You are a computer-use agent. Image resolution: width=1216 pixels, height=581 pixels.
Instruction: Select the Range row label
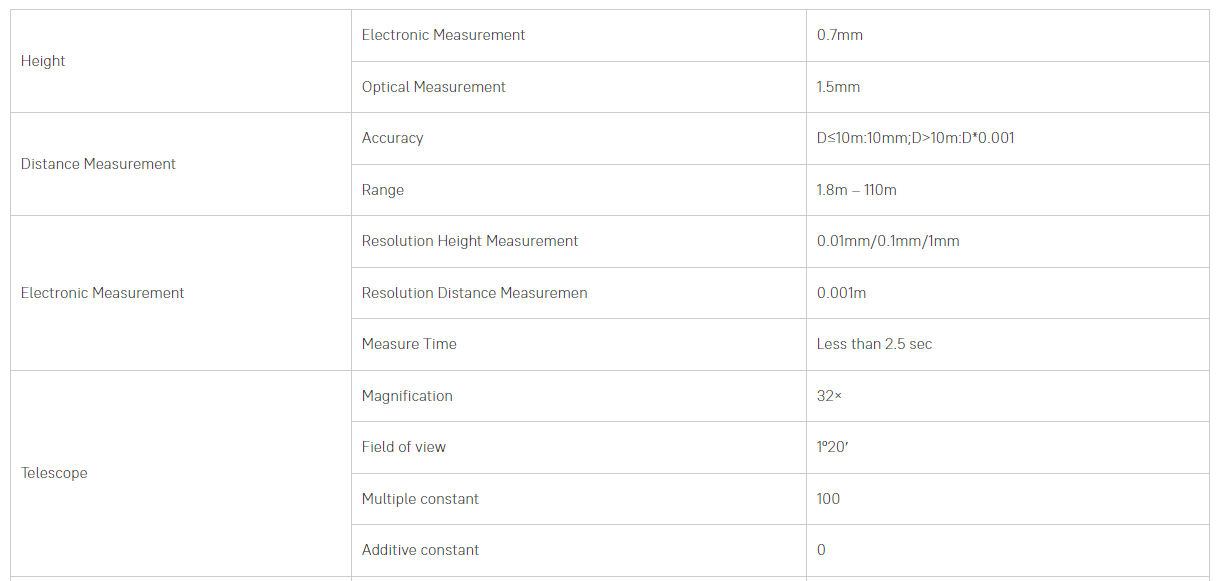383,190
